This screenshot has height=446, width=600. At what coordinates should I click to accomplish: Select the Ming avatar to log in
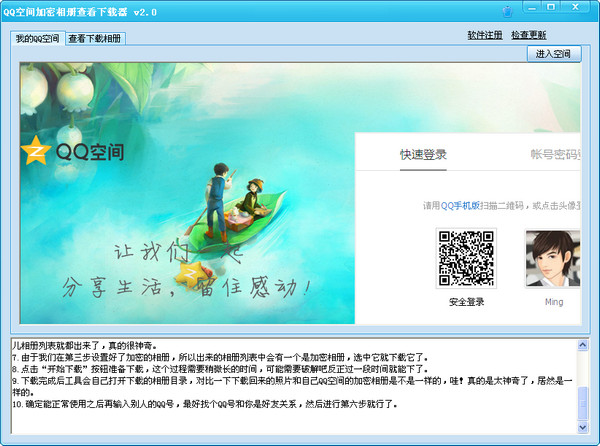(552, 256)
